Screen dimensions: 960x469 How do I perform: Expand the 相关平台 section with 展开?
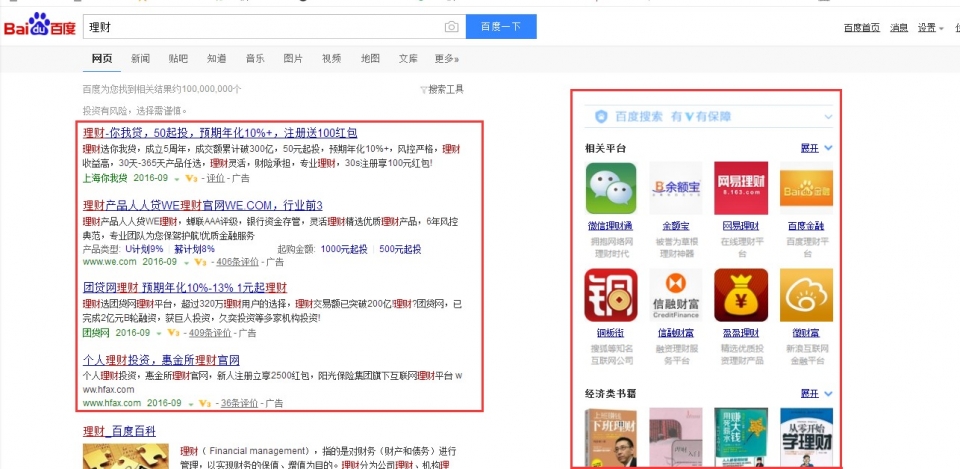[x=817, y=148]
